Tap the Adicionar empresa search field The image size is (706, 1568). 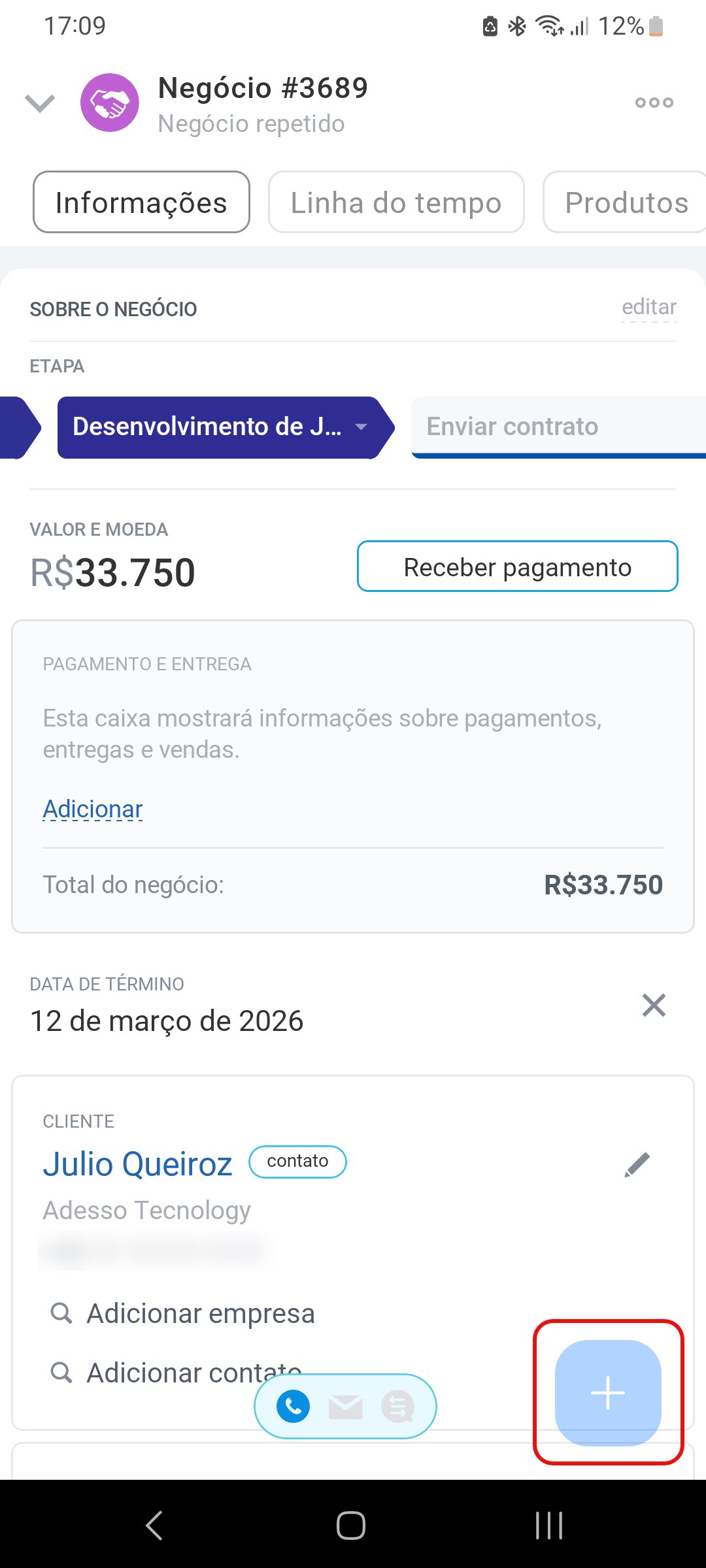pos(200,1313)
